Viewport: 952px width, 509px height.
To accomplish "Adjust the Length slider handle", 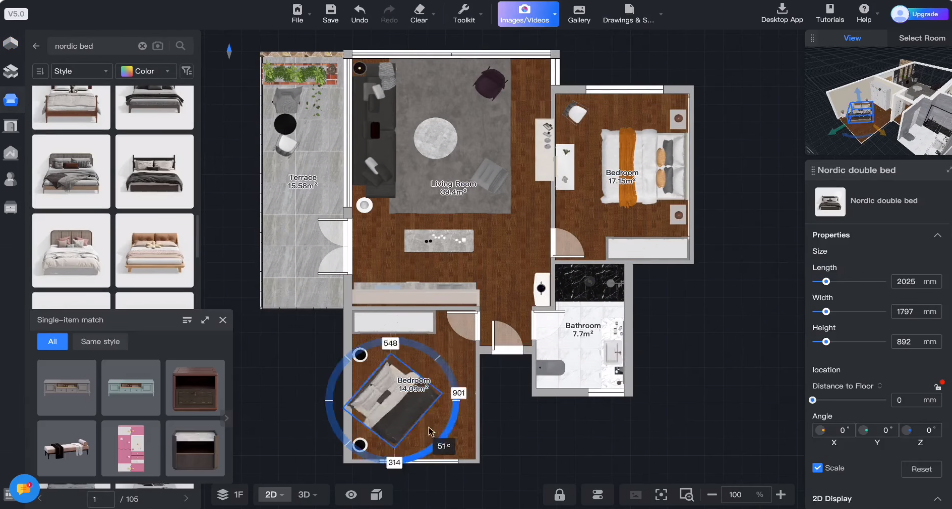I will (x=826, y=281).
